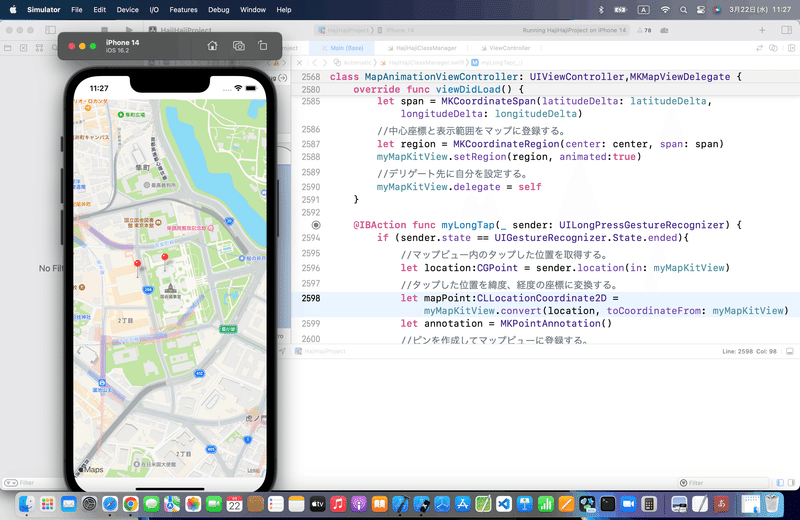Open the source control navigator icon
Screen dimensions: 800x520
pos(23,48)
